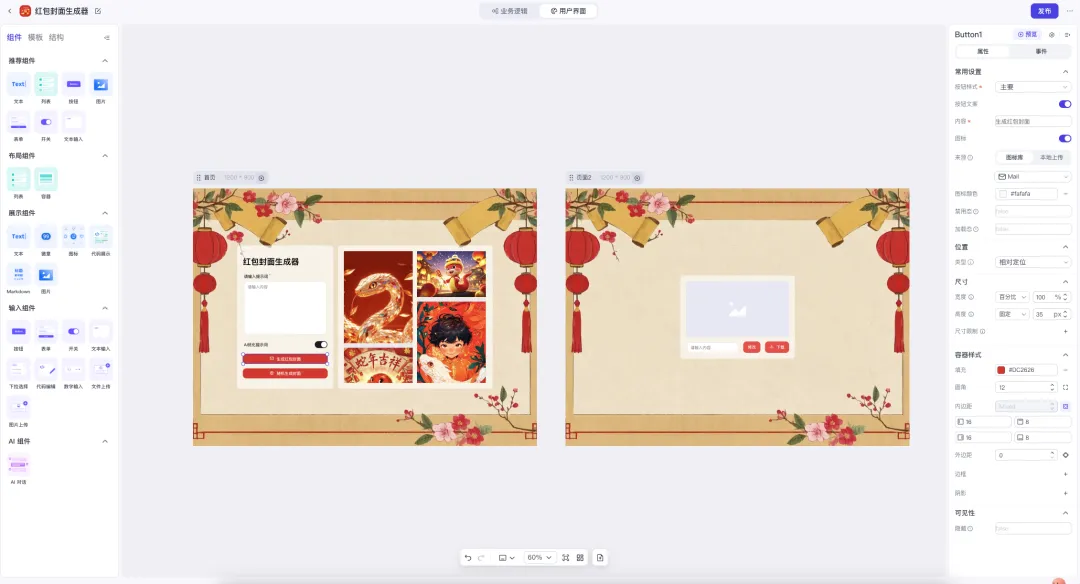
Task: Open the 属性 tab in the properties panel
Action: [983, 52]
